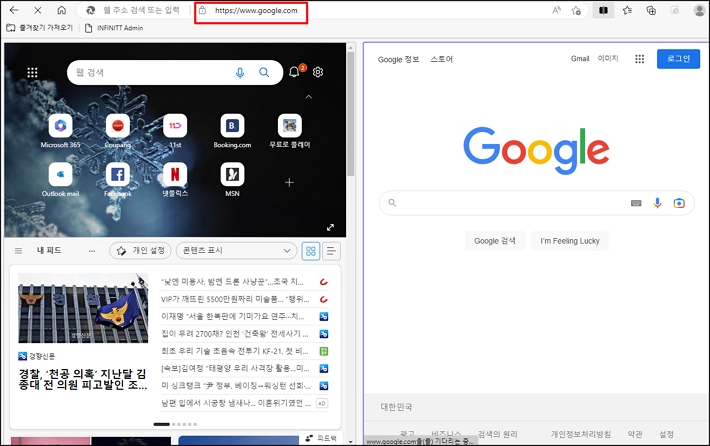Click the I'm Feeling Lucky button
Screen dimensions: 710x446
[570, 241]
